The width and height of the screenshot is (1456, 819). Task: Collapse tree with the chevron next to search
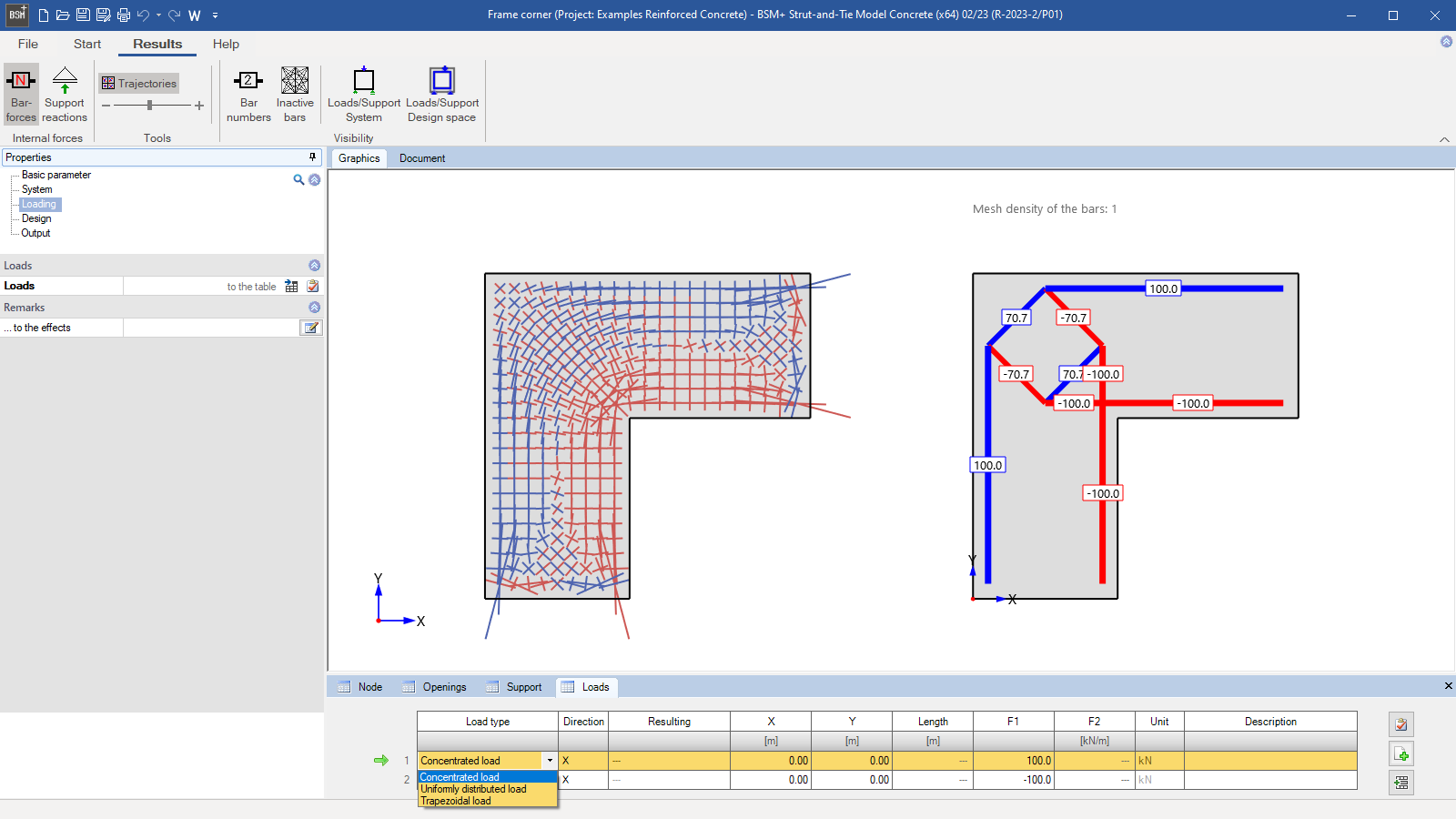coord(315,180)
